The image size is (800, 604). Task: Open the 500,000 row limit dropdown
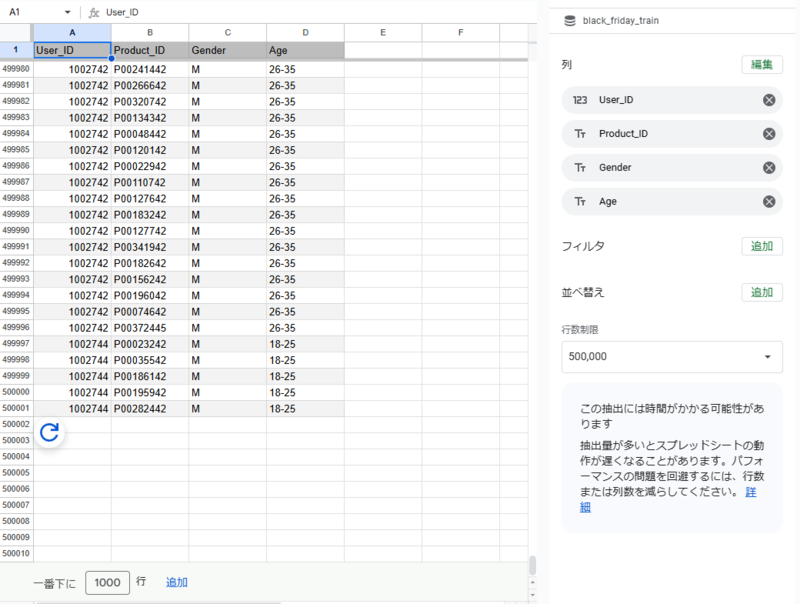672,357
